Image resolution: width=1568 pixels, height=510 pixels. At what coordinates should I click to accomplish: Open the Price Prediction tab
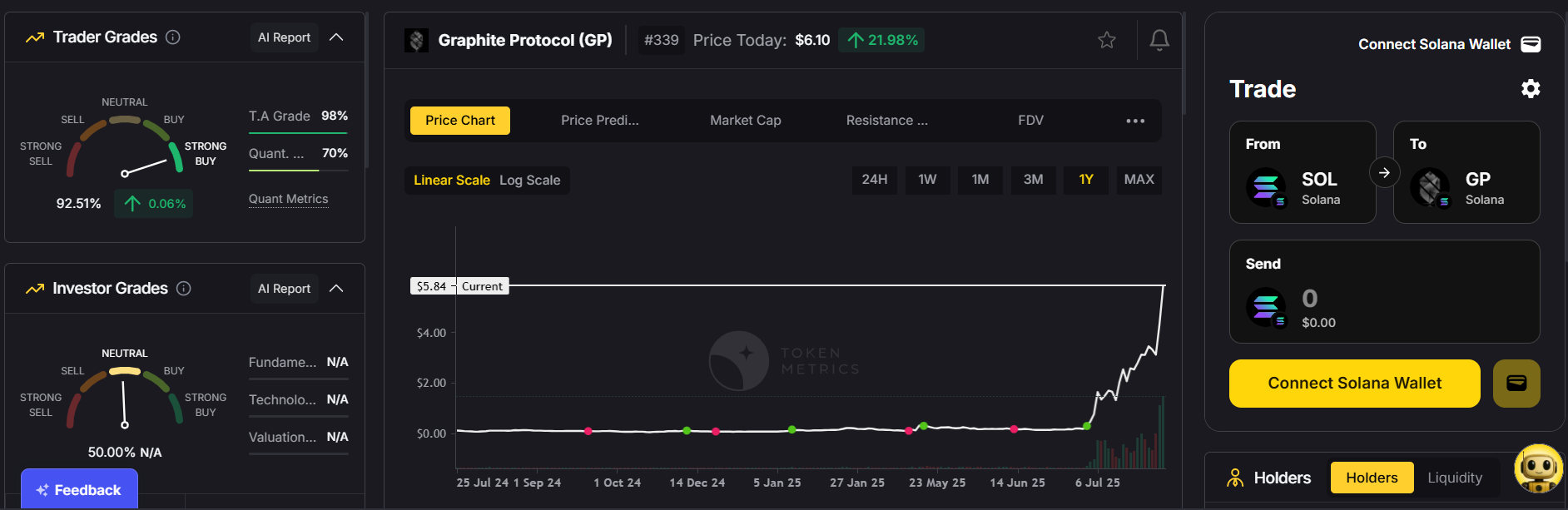coord(600,121)
